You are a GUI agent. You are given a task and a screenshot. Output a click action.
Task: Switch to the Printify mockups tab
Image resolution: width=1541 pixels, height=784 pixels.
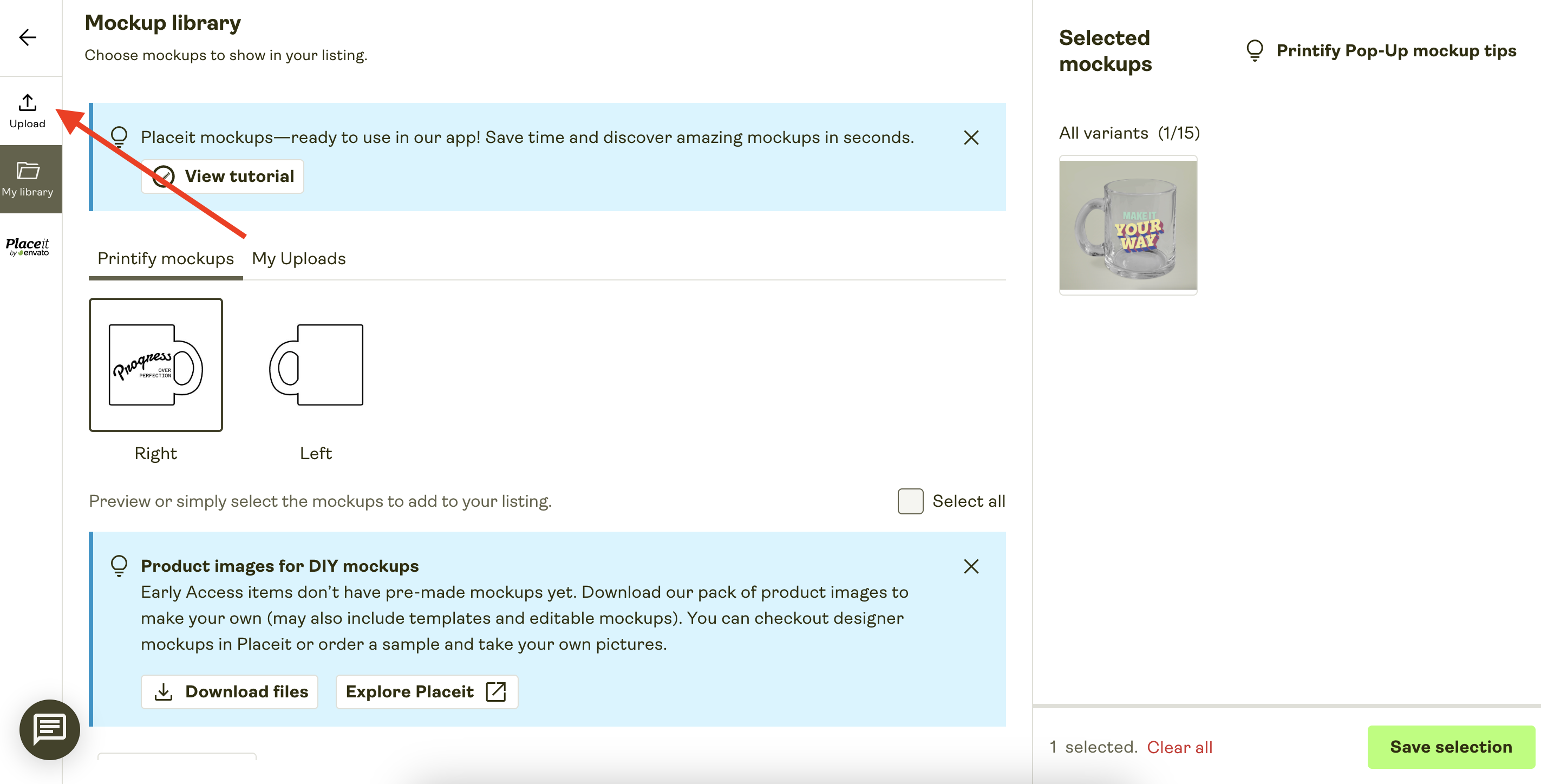click(x=166, y=259)
